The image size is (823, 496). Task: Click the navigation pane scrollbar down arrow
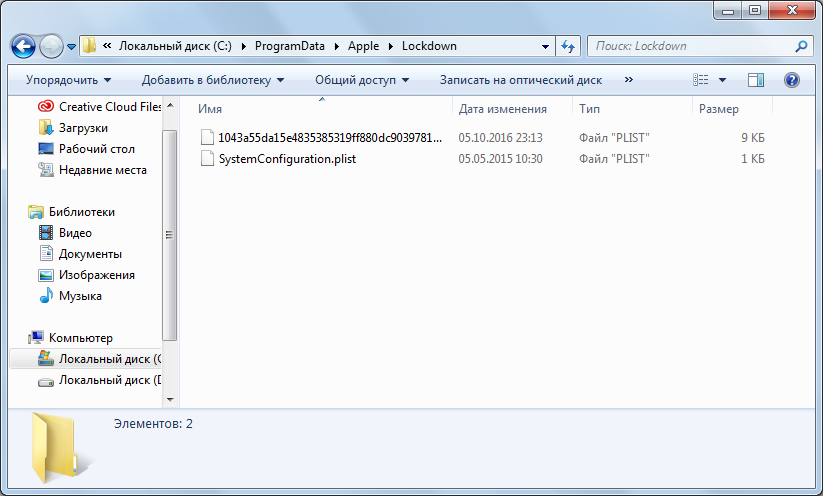tap(169, 398)
